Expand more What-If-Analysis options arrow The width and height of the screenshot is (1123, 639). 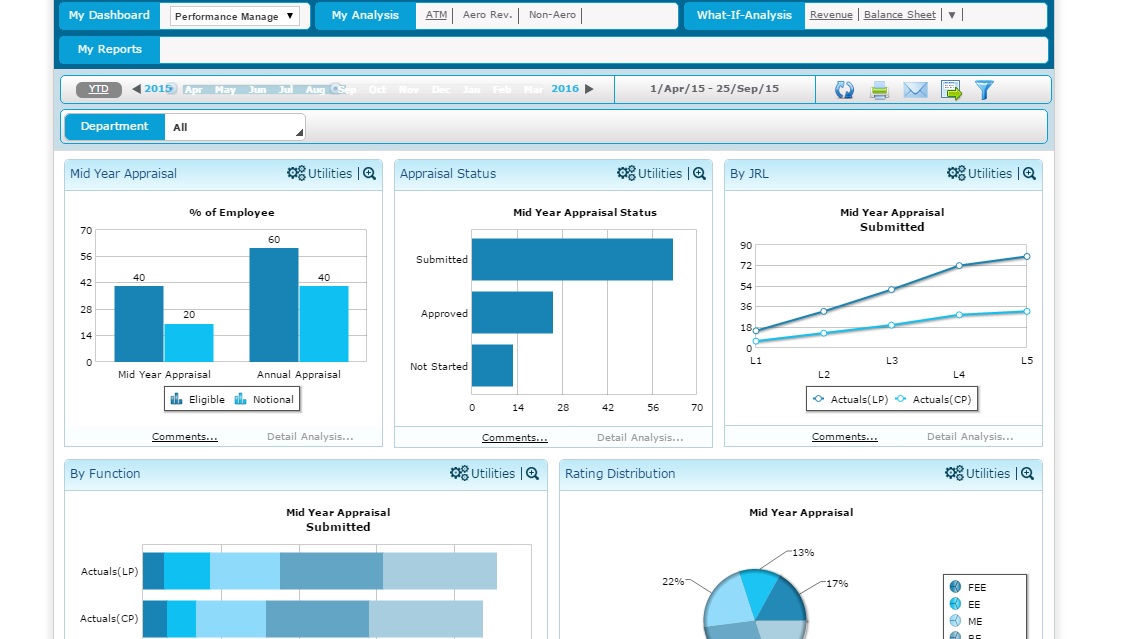952,15
